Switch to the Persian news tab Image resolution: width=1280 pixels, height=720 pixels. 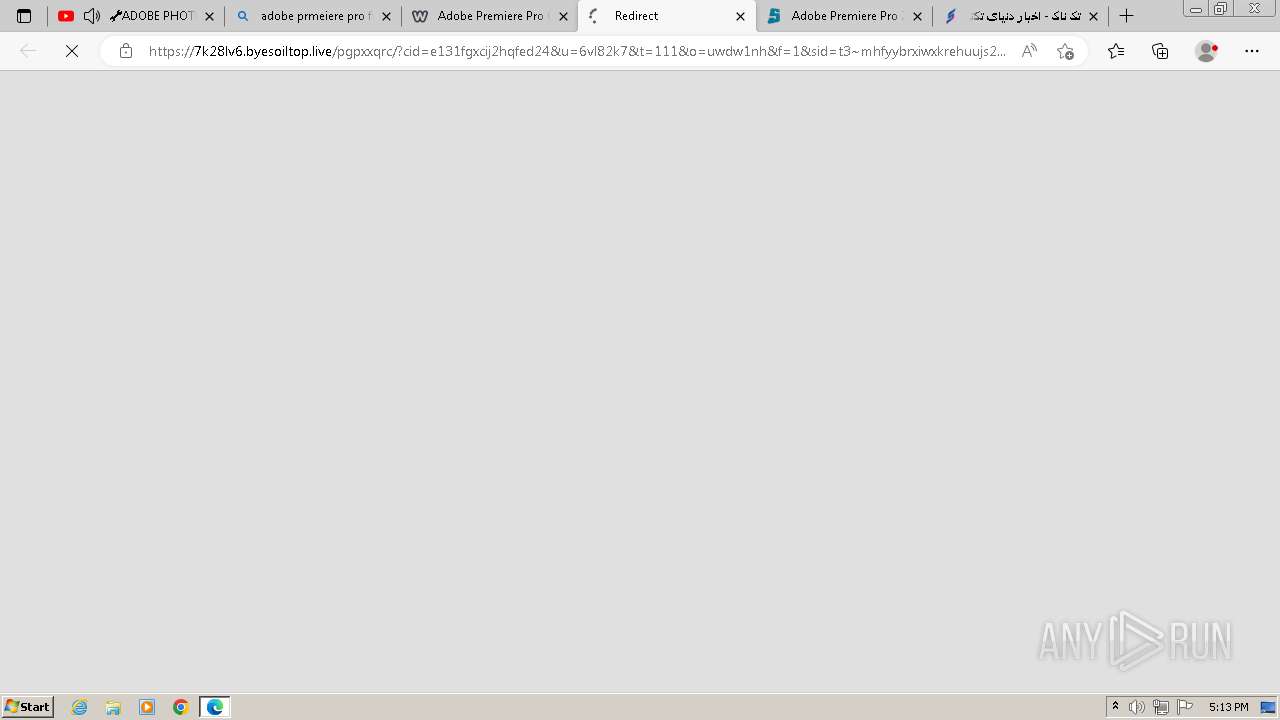[x=1020, y=16]
